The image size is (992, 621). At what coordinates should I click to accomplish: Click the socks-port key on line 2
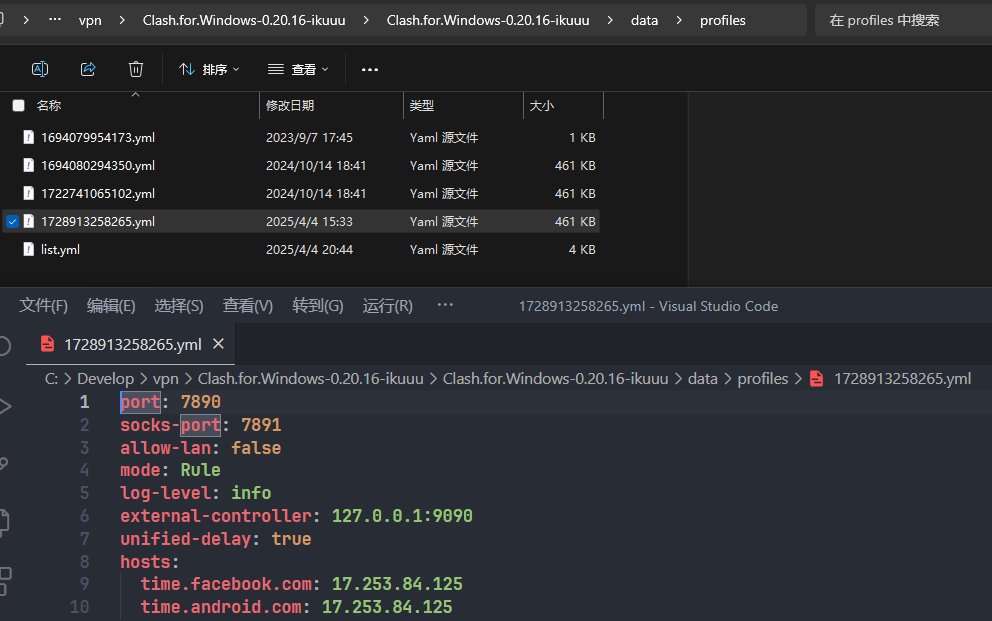170,425
